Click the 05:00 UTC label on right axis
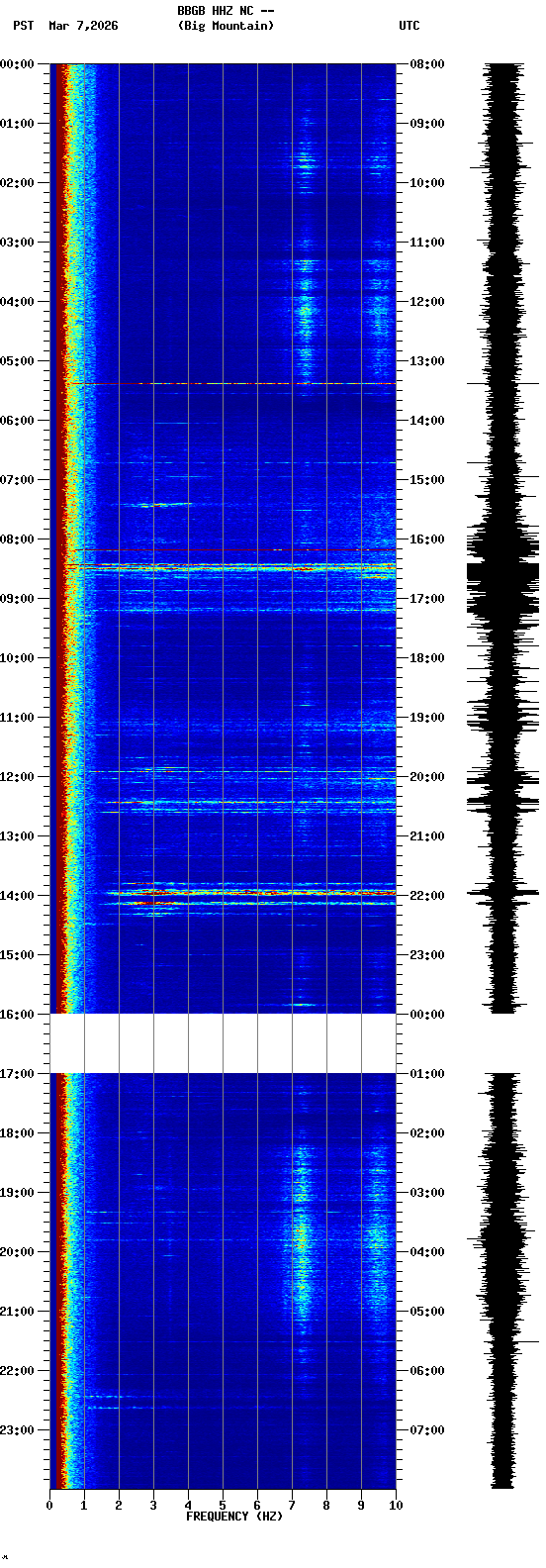Image resolution: width=546 pixels, height=1568 pixels. 427,1312
